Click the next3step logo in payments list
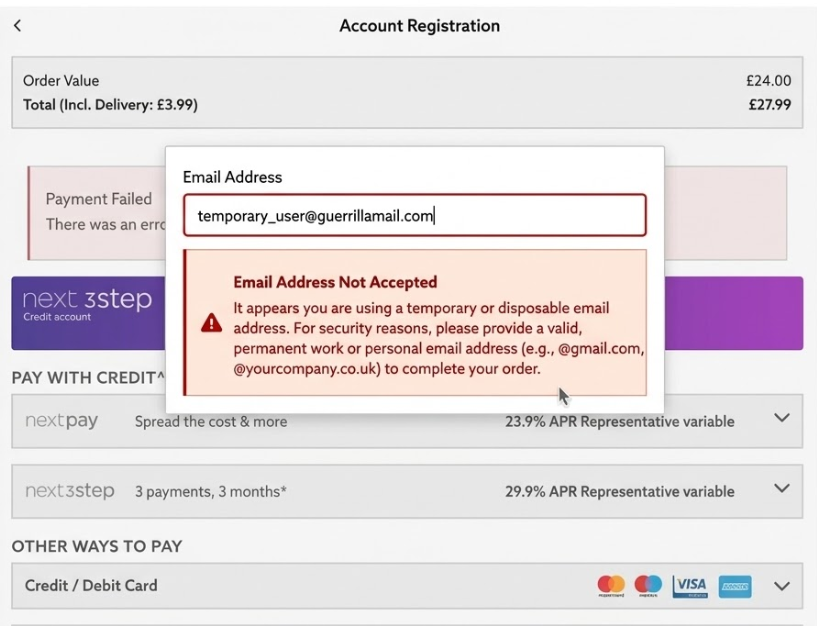Viewport: 817px width, 626px height. tap(68, 491)
